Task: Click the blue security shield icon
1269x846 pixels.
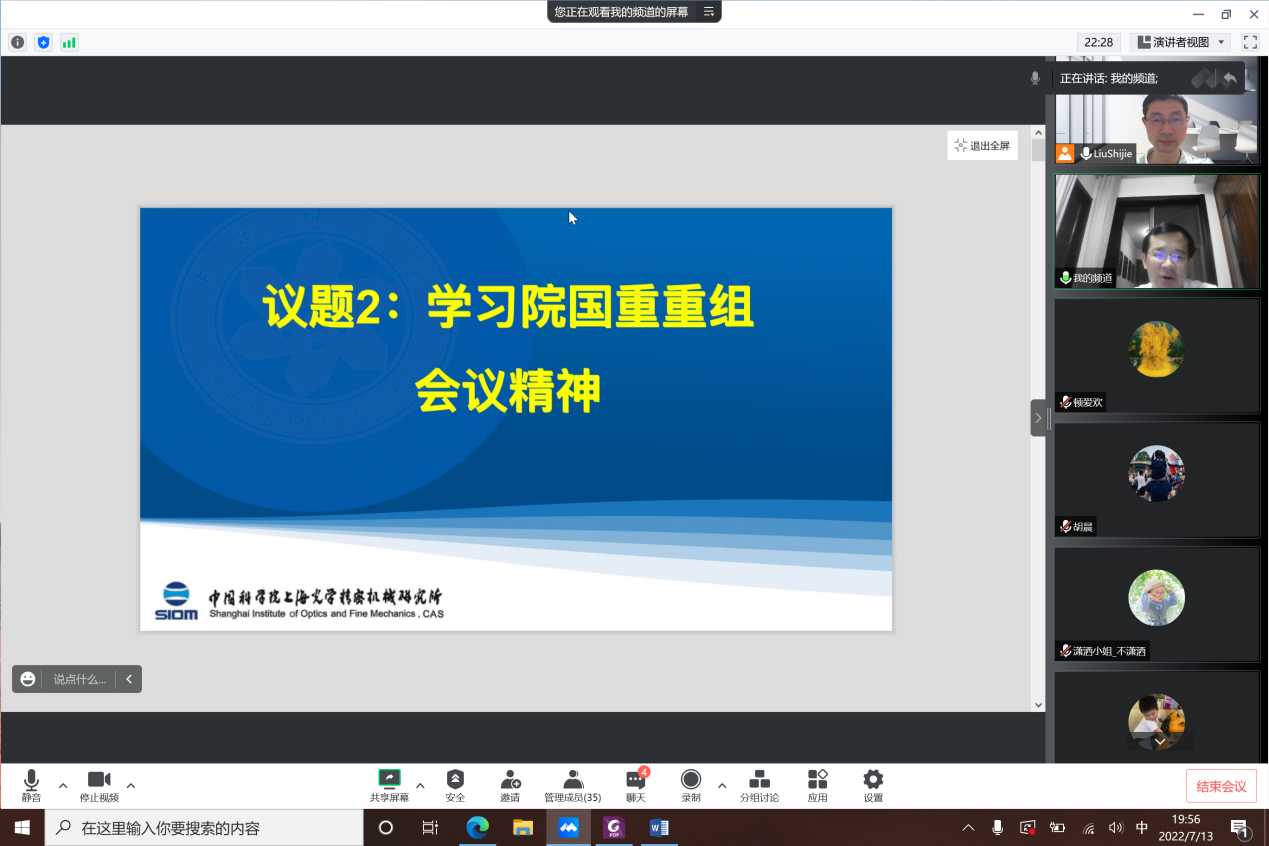Action: pos(43,42)
